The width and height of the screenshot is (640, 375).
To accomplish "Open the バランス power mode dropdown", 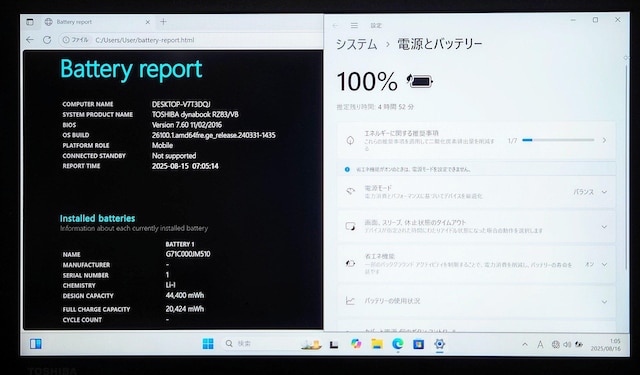I will (590, 192).
